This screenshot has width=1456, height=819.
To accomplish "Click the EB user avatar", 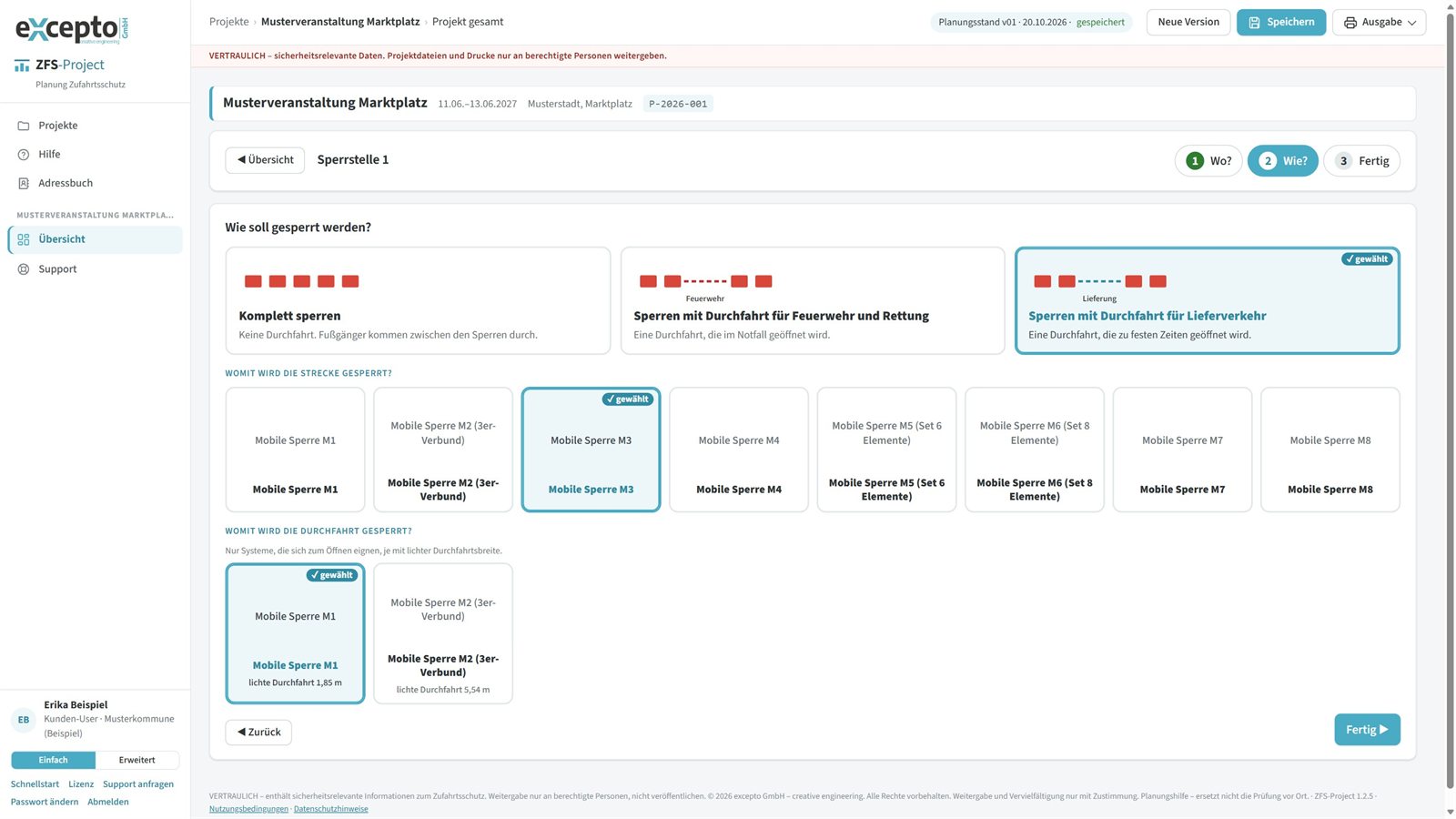I will coord(24,720).
